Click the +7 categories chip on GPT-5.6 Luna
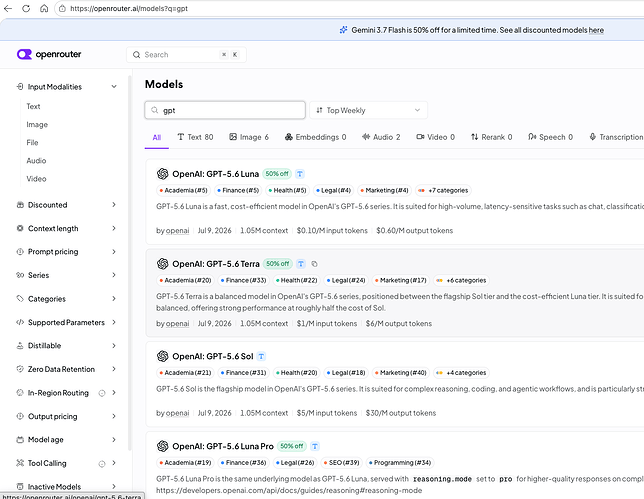The height and width of the screenshot is (499, 644). (x=443, y=190)
